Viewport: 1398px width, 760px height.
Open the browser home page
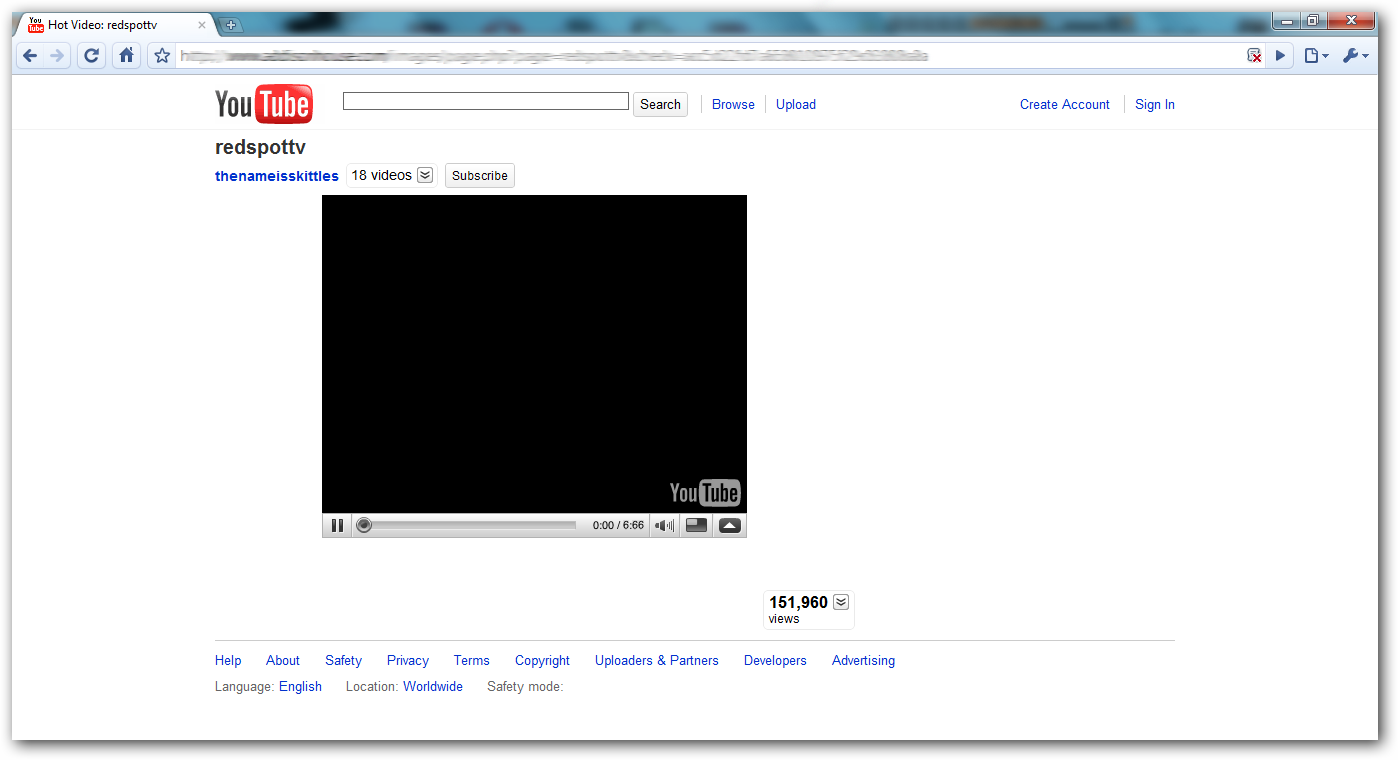point(126,56)
